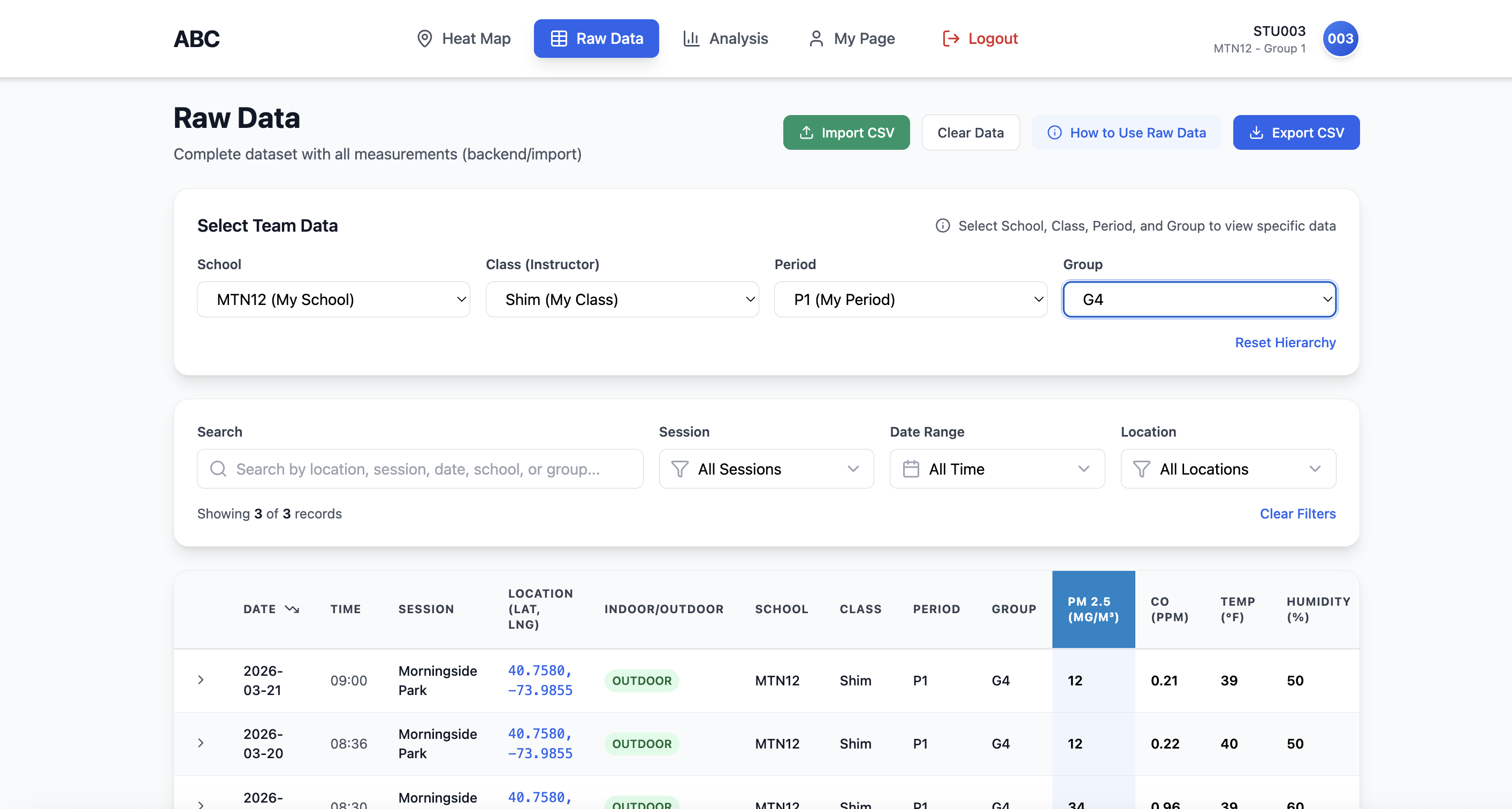Image resolution: width=1512 pixels, height=809 pixels.
Task: Expand the 2026-03-21 row
Action: pyautogui.click(x=201, y=680)
